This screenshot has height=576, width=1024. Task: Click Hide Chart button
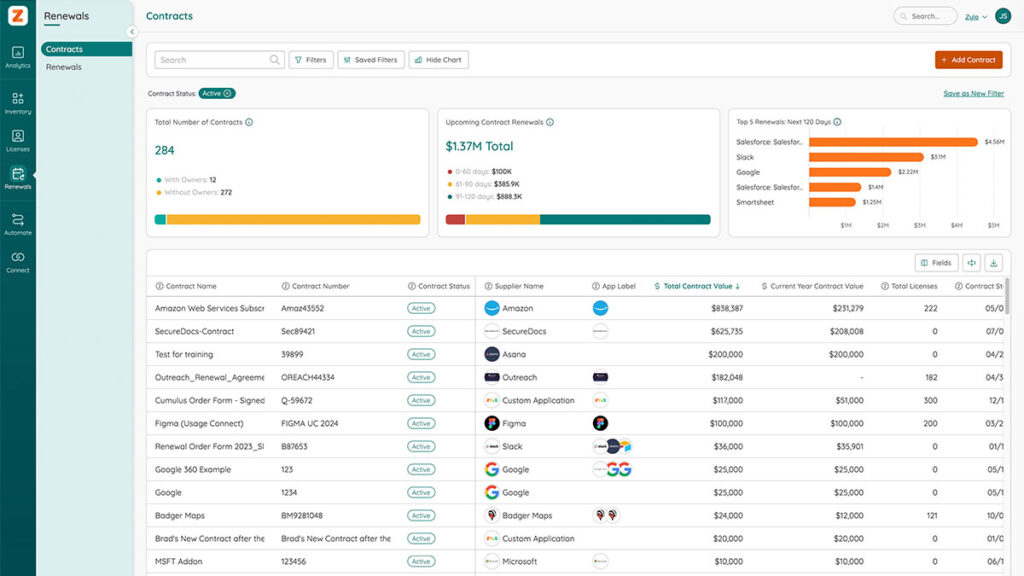click(x=438, y=59)
